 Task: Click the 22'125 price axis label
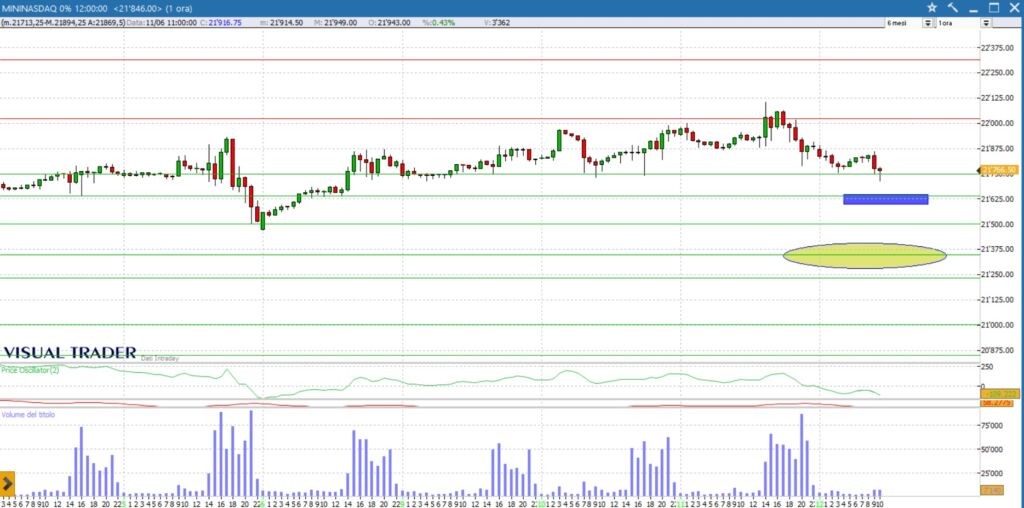pos(999,98)
